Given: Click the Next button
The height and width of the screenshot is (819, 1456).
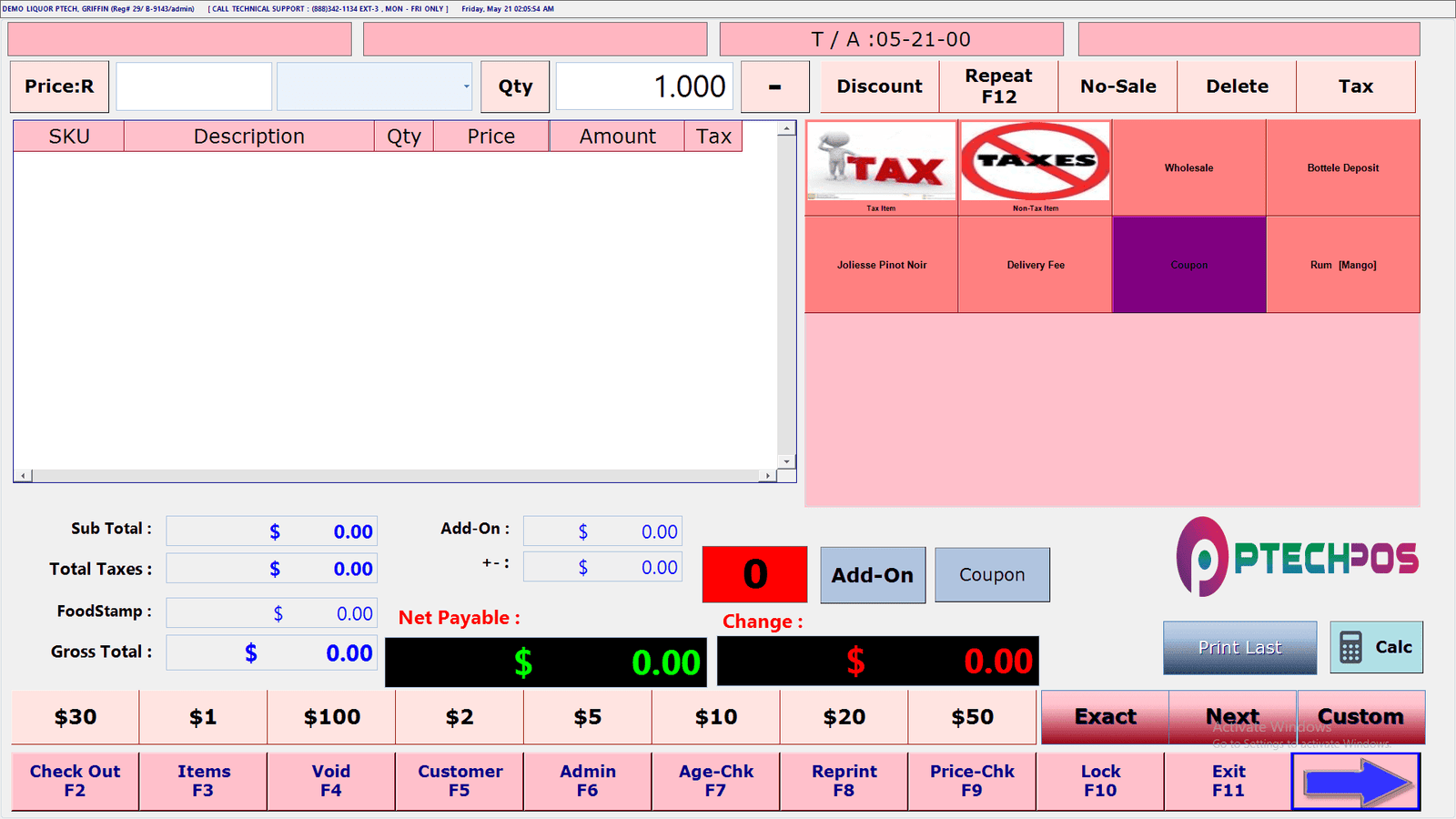Looking at the screenshot, I should pyautogui.click(x=1233, y=717).
